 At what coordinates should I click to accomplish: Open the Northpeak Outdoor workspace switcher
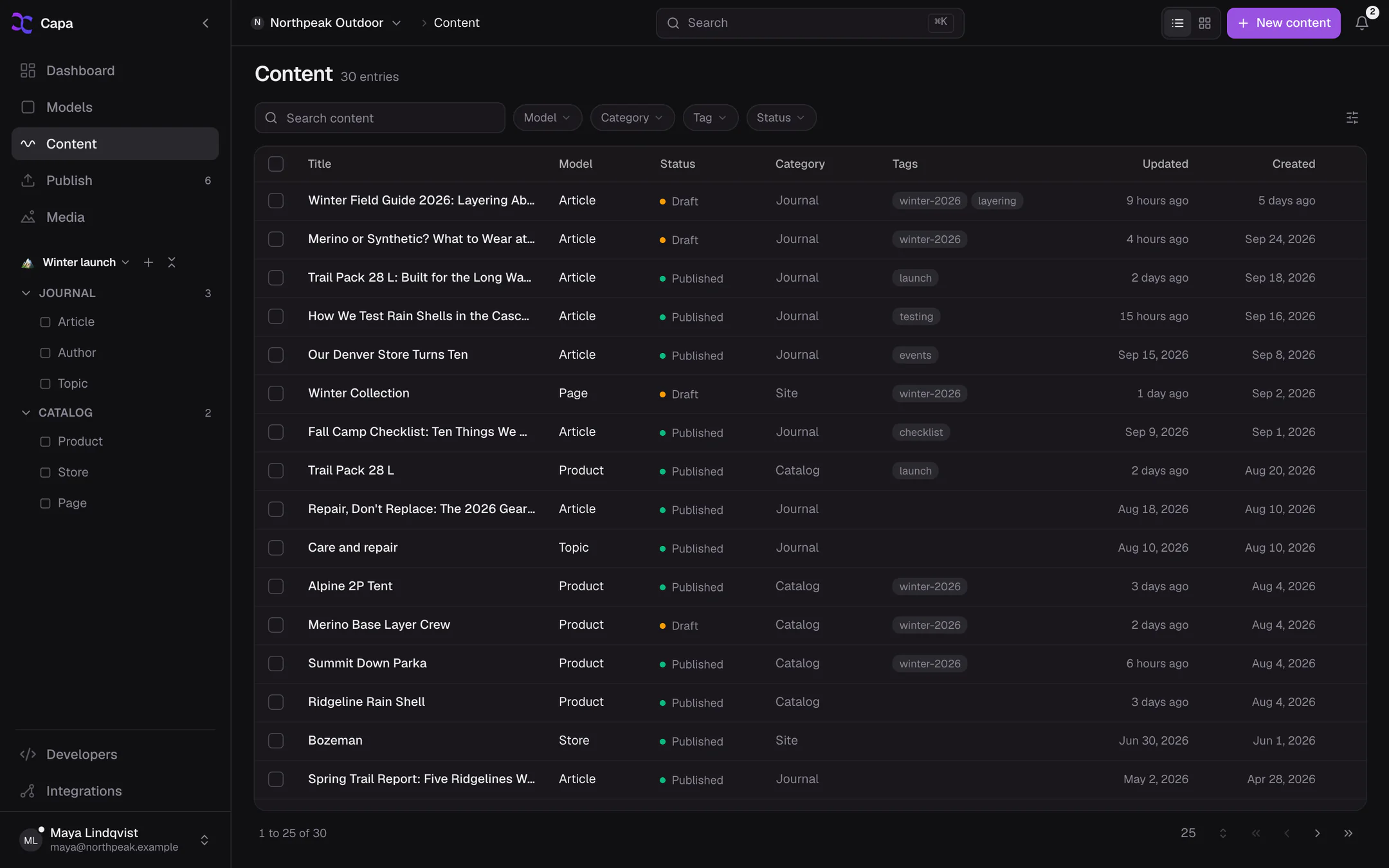(x=327, y=23)
